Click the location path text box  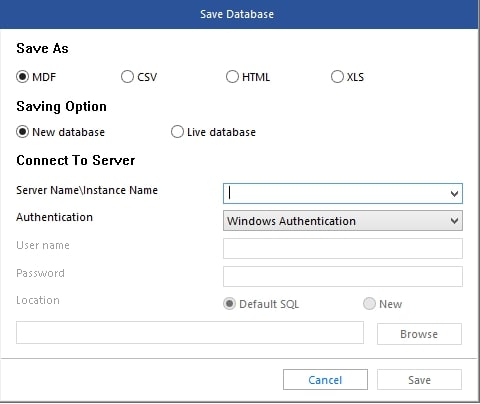[190, 333]
